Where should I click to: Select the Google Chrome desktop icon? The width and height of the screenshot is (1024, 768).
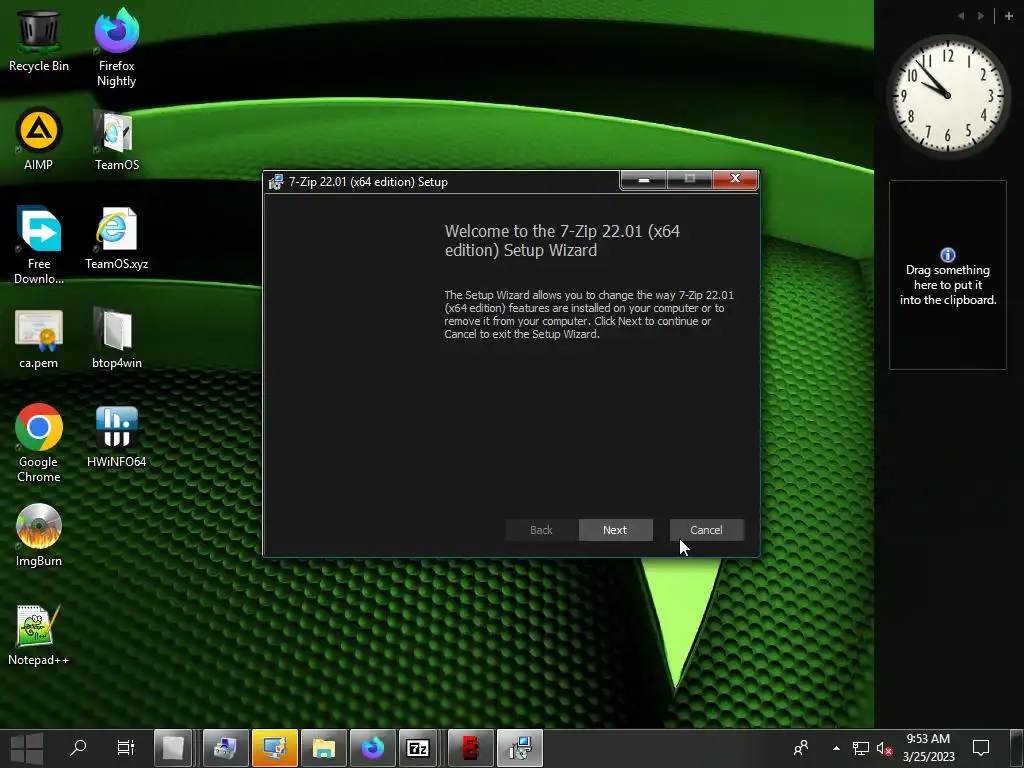39,444
